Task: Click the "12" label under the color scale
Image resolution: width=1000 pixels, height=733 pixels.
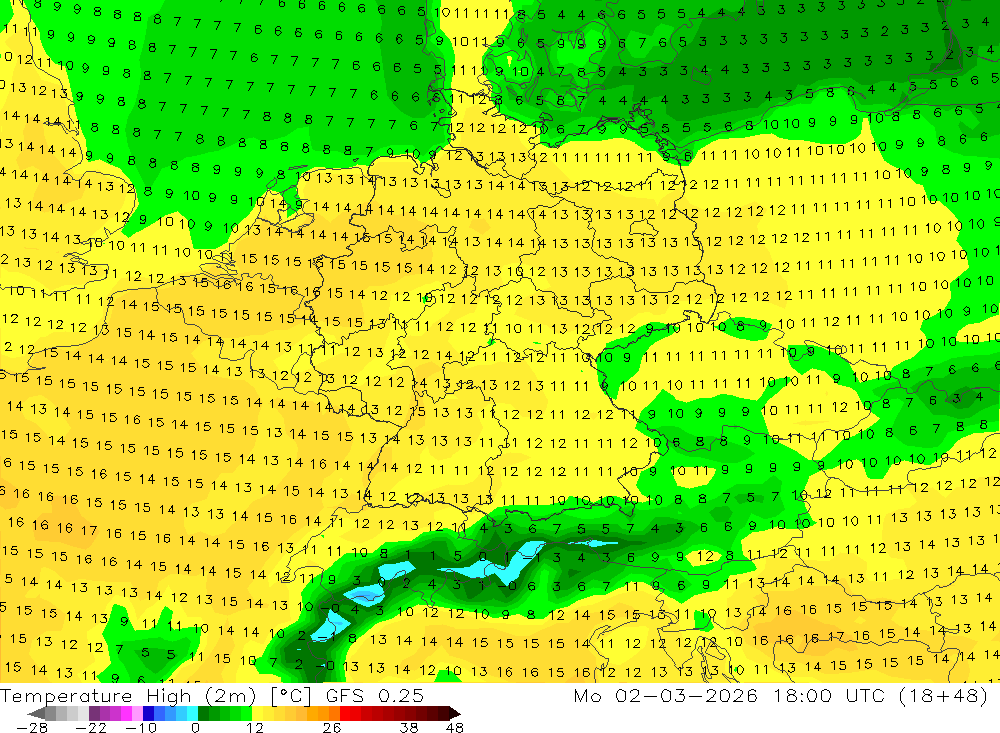Action: (x=254, y=728)
